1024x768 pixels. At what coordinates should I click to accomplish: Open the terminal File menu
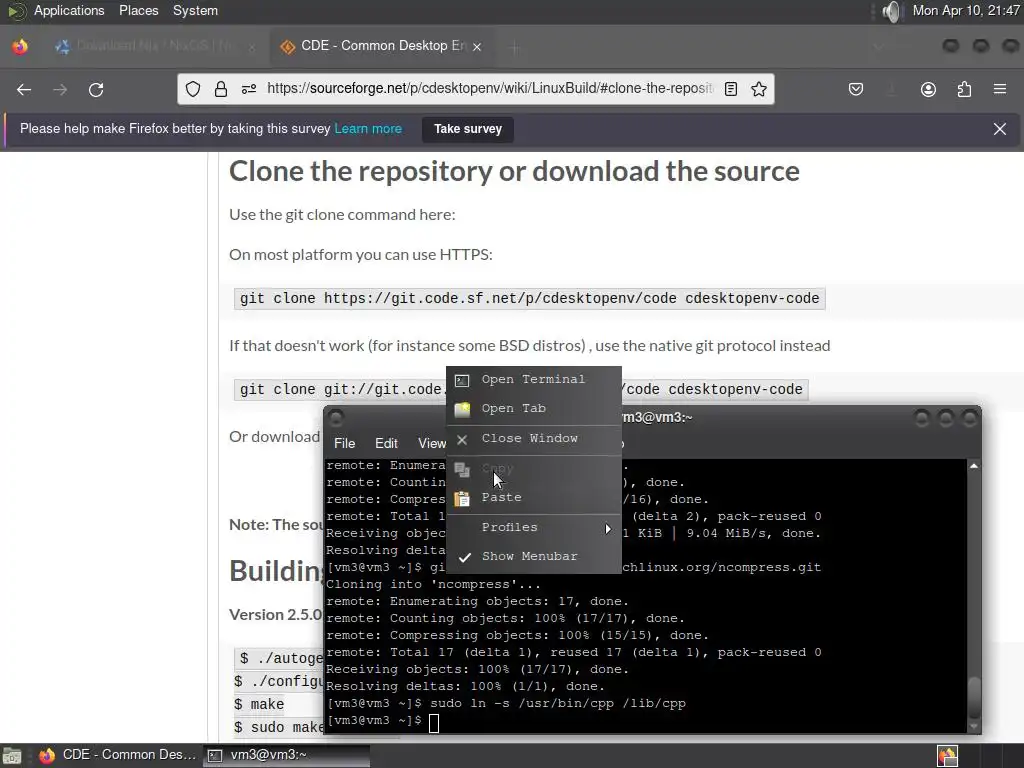coord(344,443)
